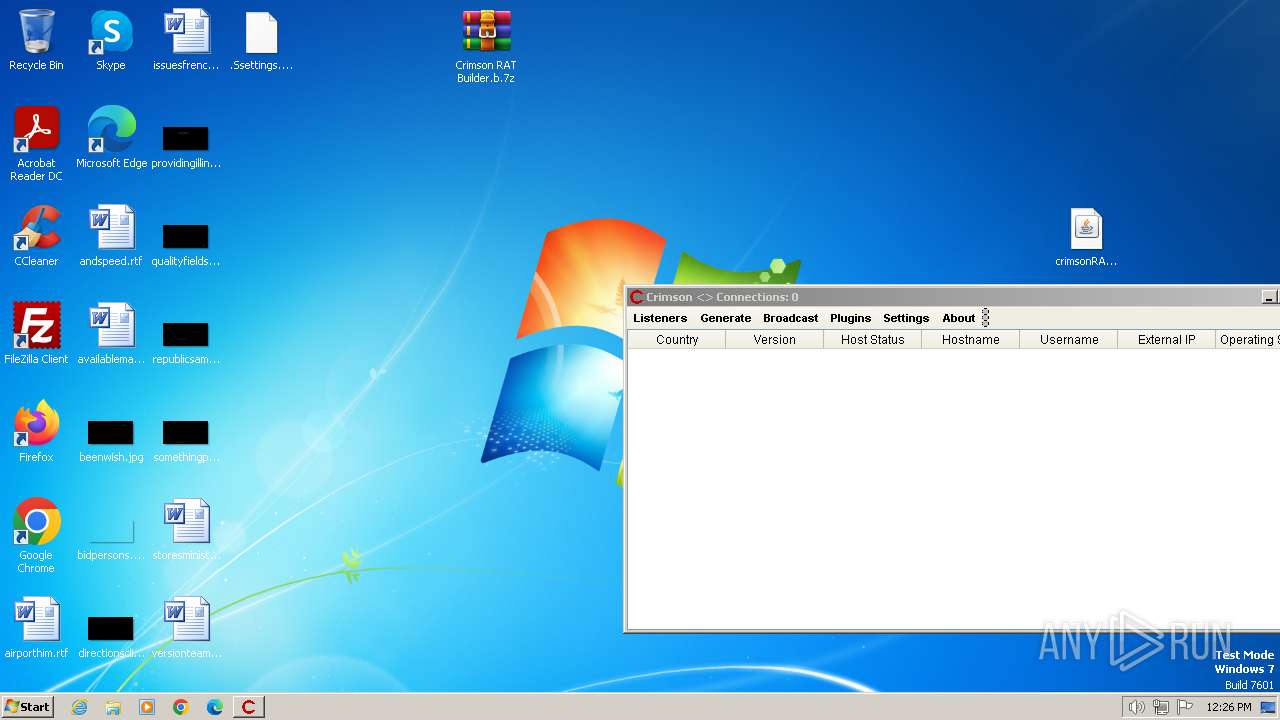Click the 12:26 PM system clock
Screen dimensions: 1280x720
pos(1229,707)
